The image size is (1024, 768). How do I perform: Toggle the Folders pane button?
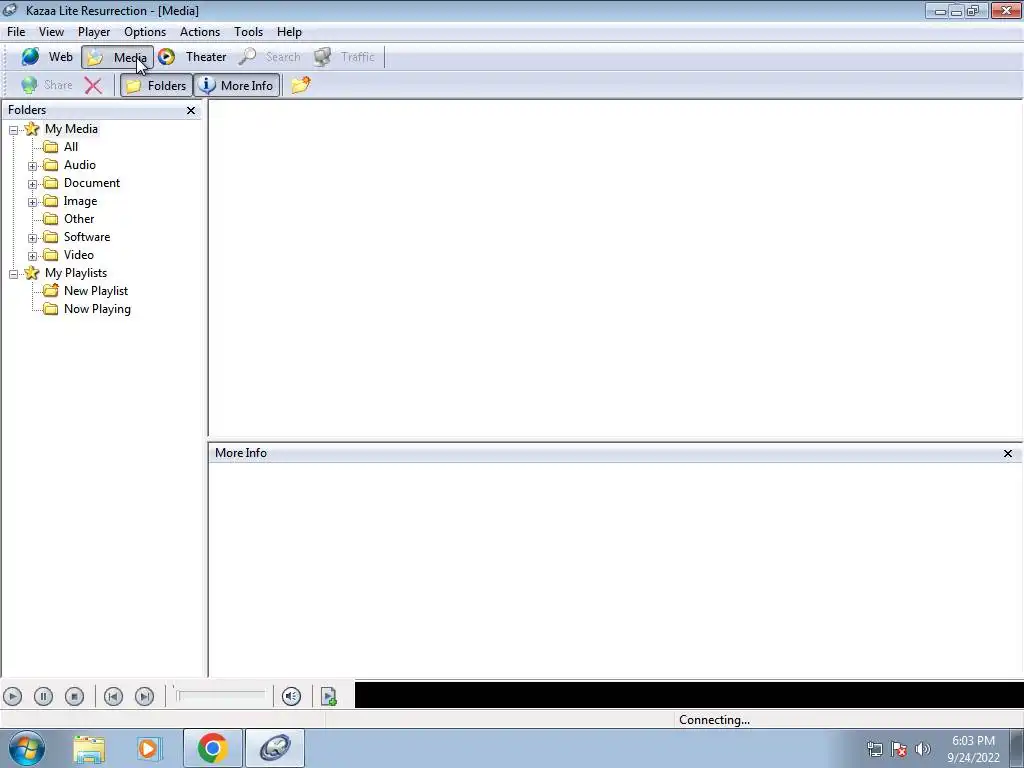tap(156, 85)
